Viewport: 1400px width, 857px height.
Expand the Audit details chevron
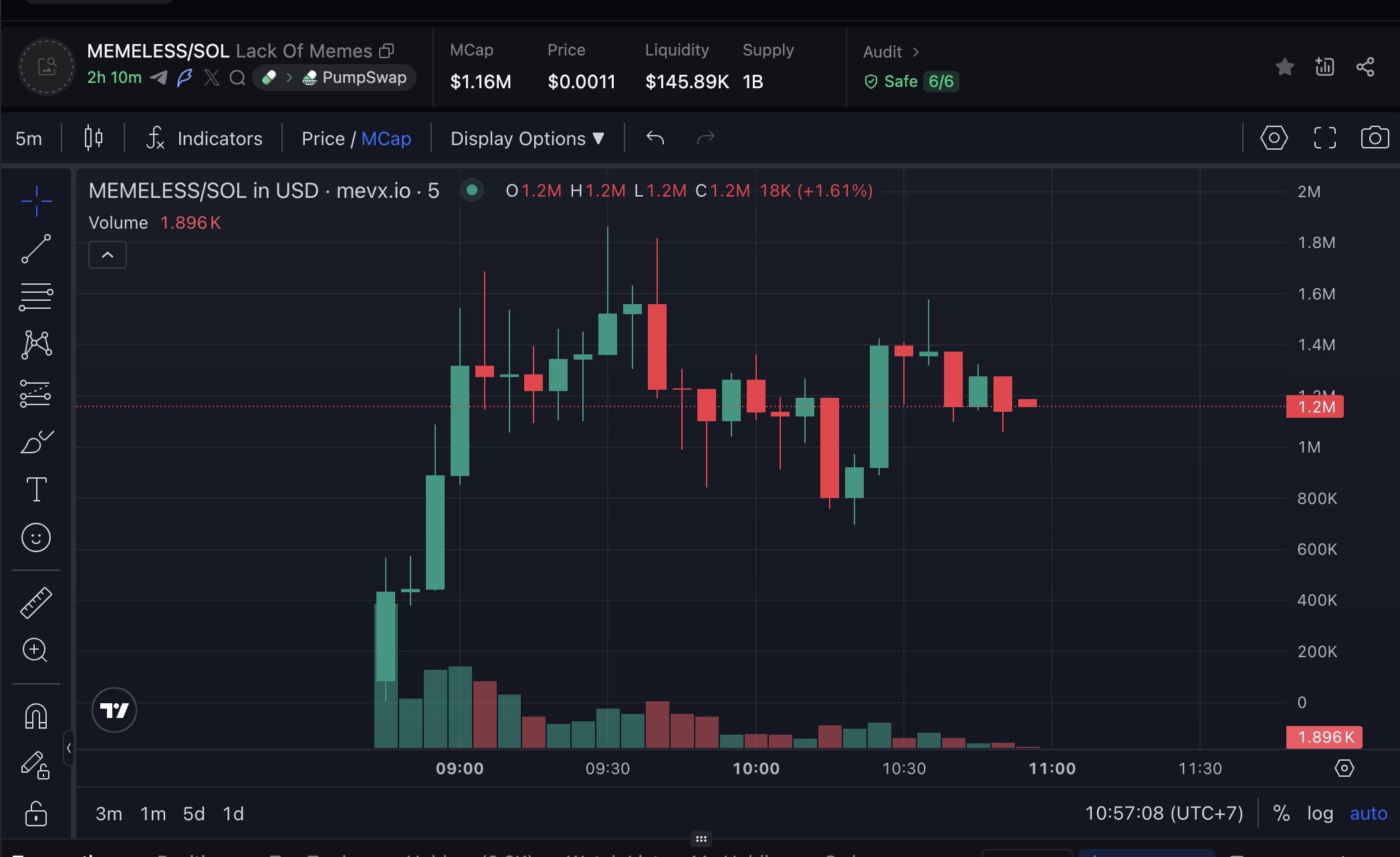point(916,52)
